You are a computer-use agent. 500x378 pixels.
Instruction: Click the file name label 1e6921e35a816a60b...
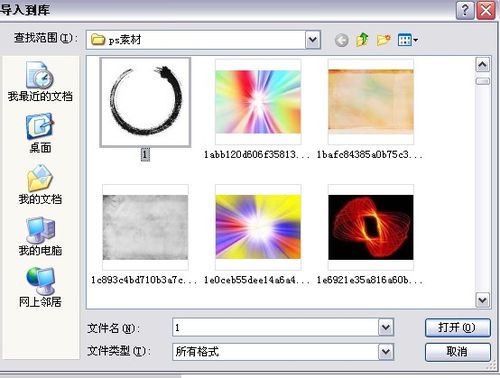point(369,280)
